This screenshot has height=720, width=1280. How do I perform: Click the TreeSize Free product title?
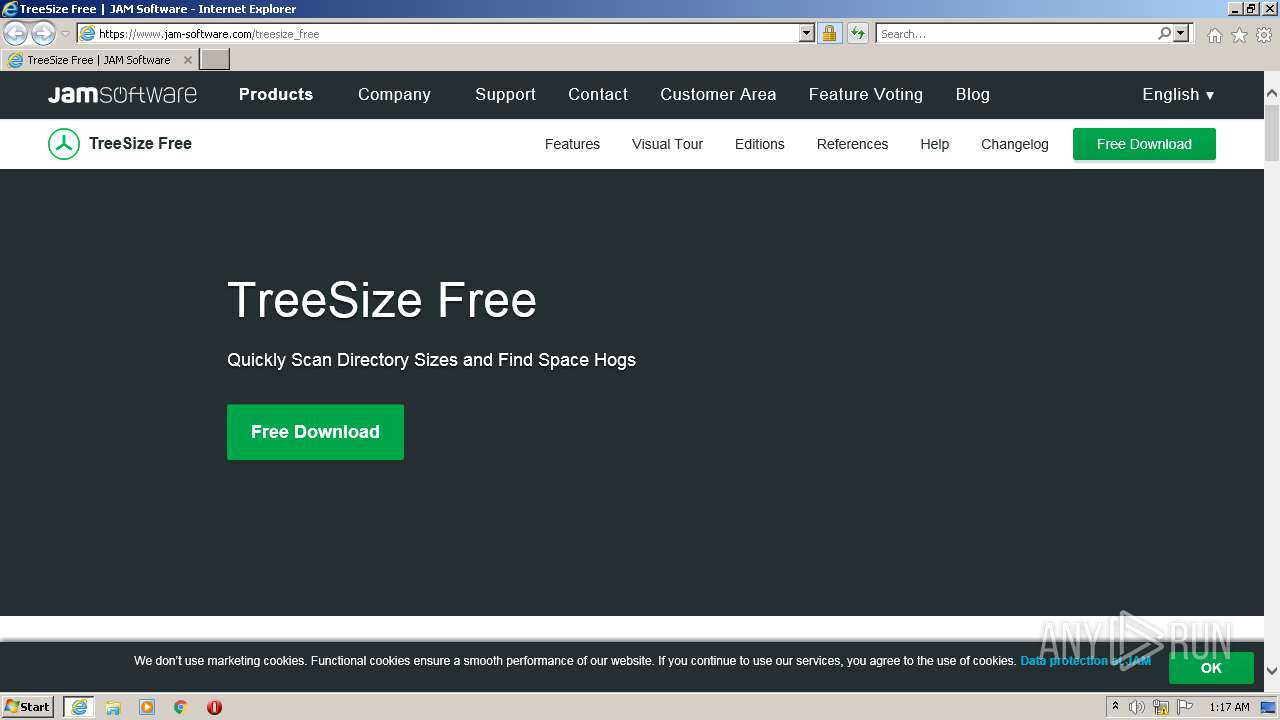point(140,143)
